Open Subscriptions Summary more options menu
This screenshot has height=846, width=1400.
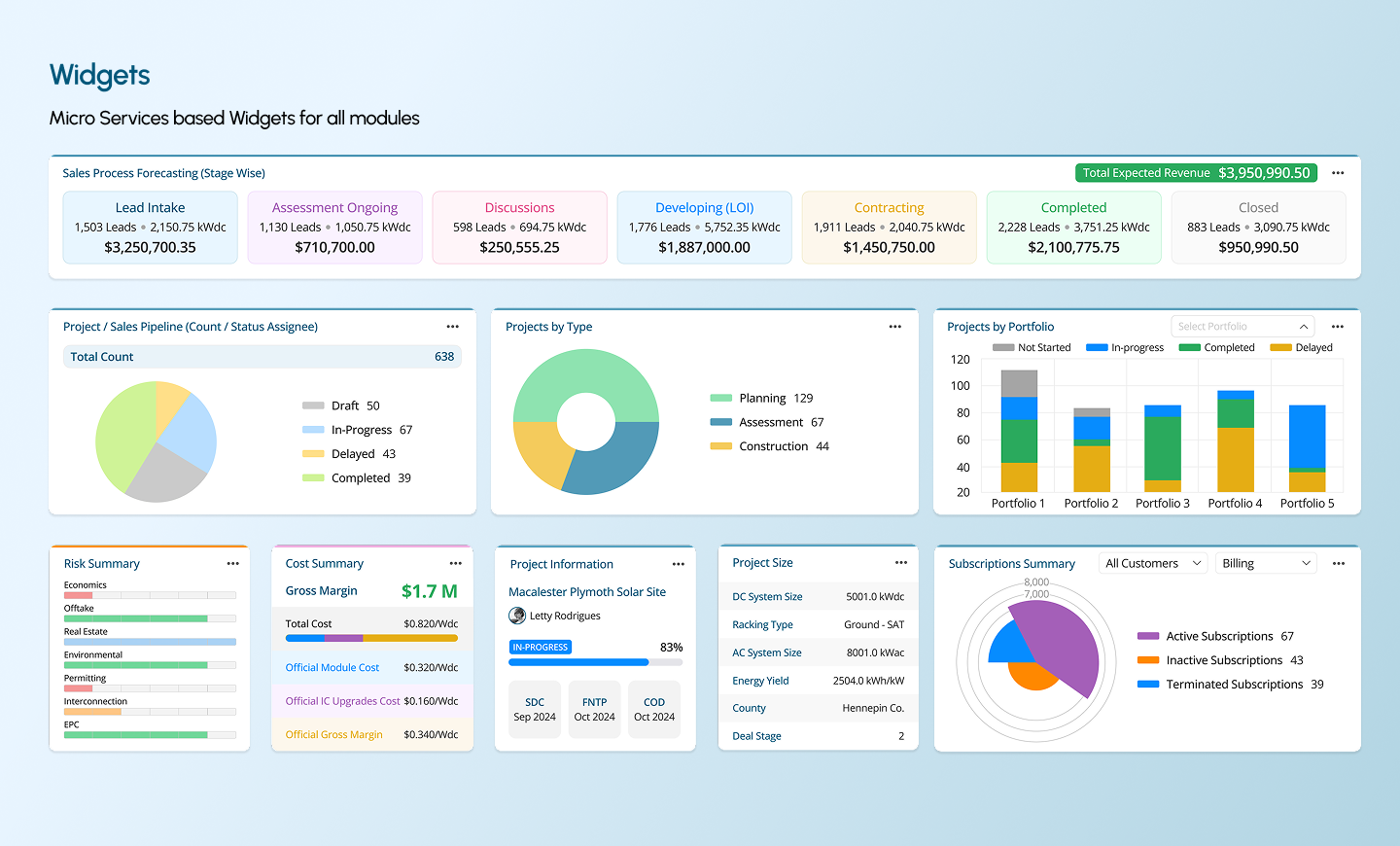pos(1338,564)
